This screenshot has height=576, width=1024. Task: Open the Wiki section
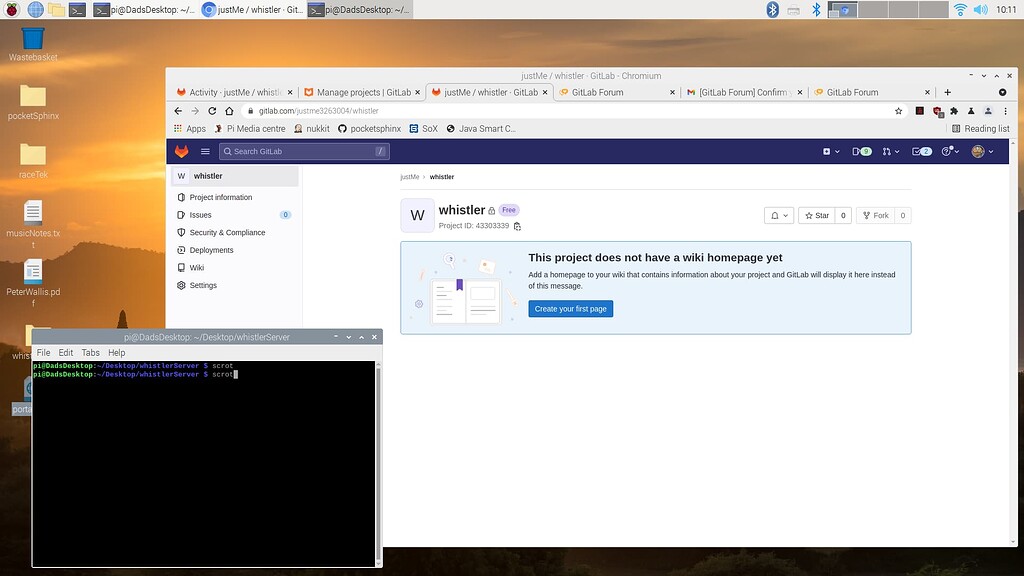click(x=196, y=267)
